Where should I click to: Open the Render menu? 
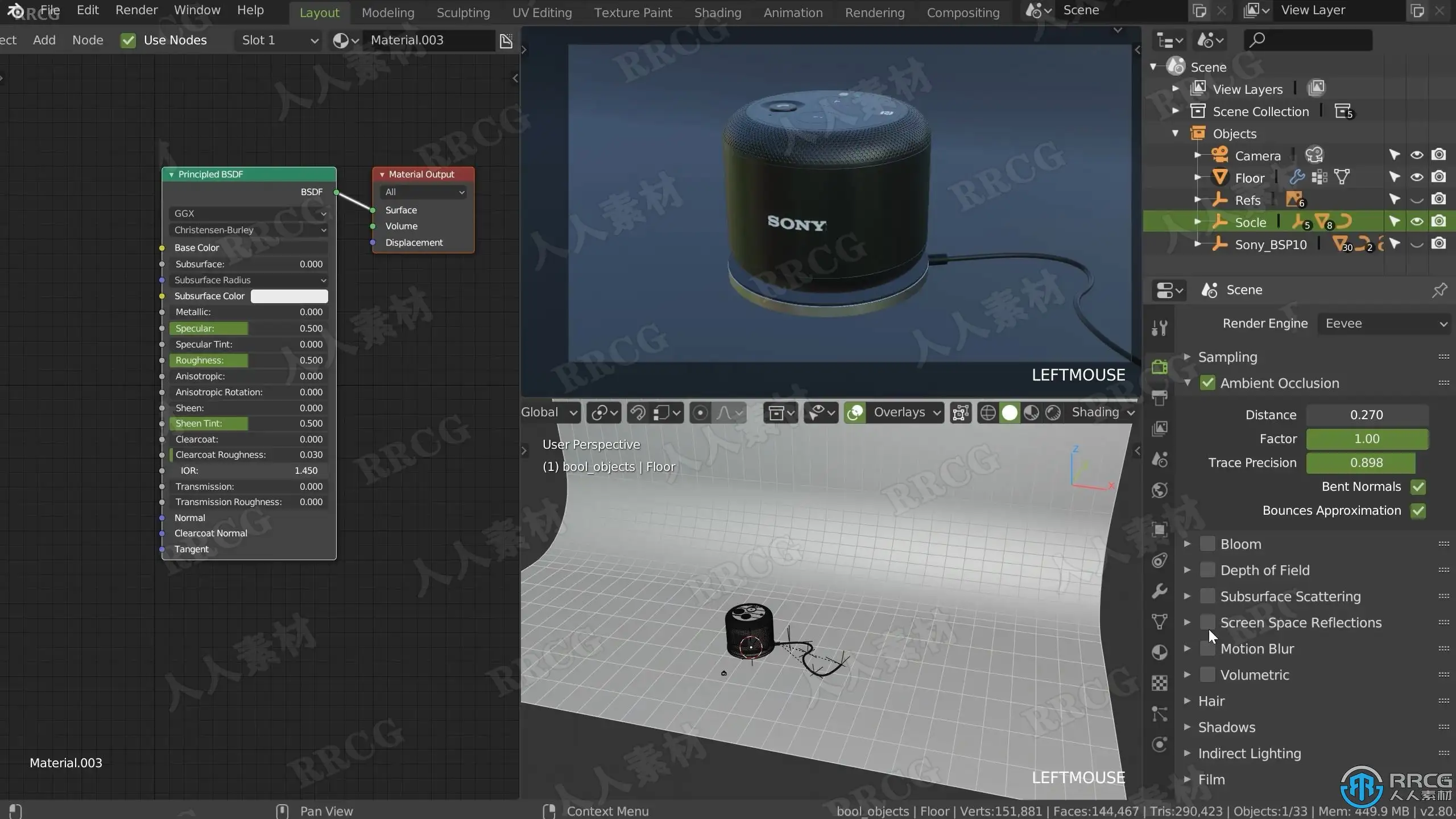(x=136, y=10)
